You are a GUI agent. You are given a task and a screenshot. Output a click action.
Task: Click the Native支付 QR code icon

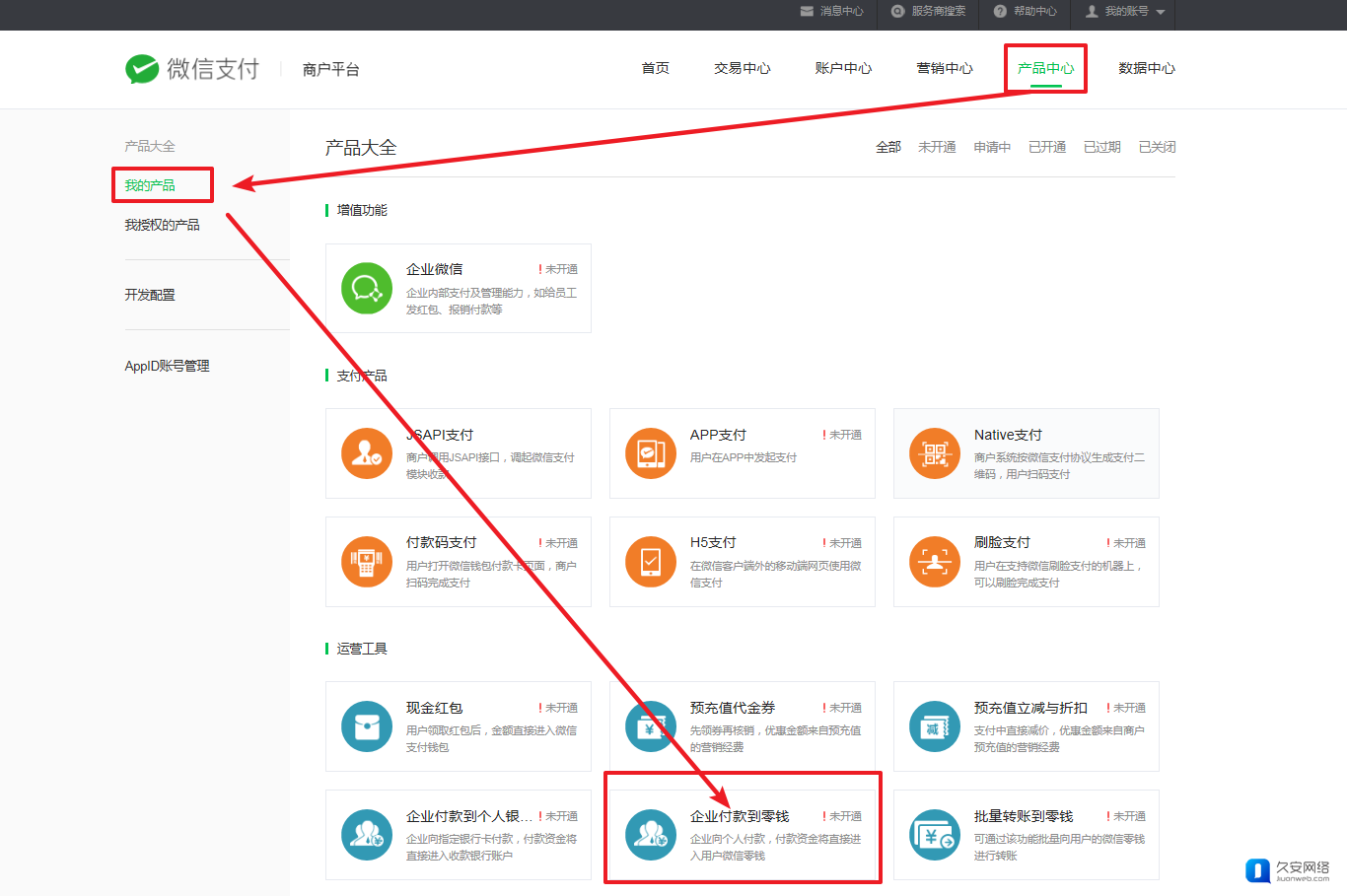935,453
